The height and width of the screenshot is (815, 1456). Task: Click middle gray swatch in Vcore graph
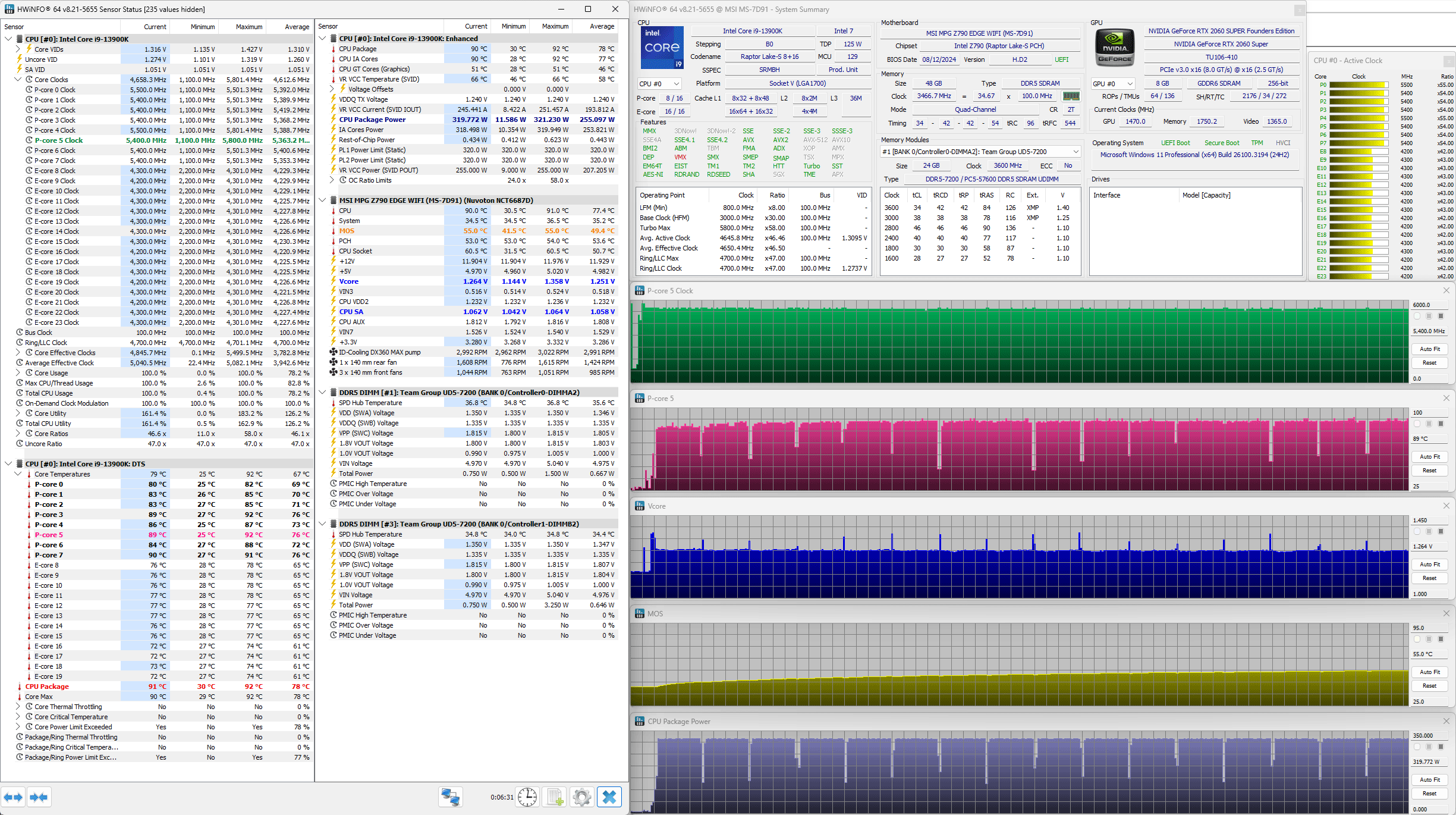(x=1429, y=531)
